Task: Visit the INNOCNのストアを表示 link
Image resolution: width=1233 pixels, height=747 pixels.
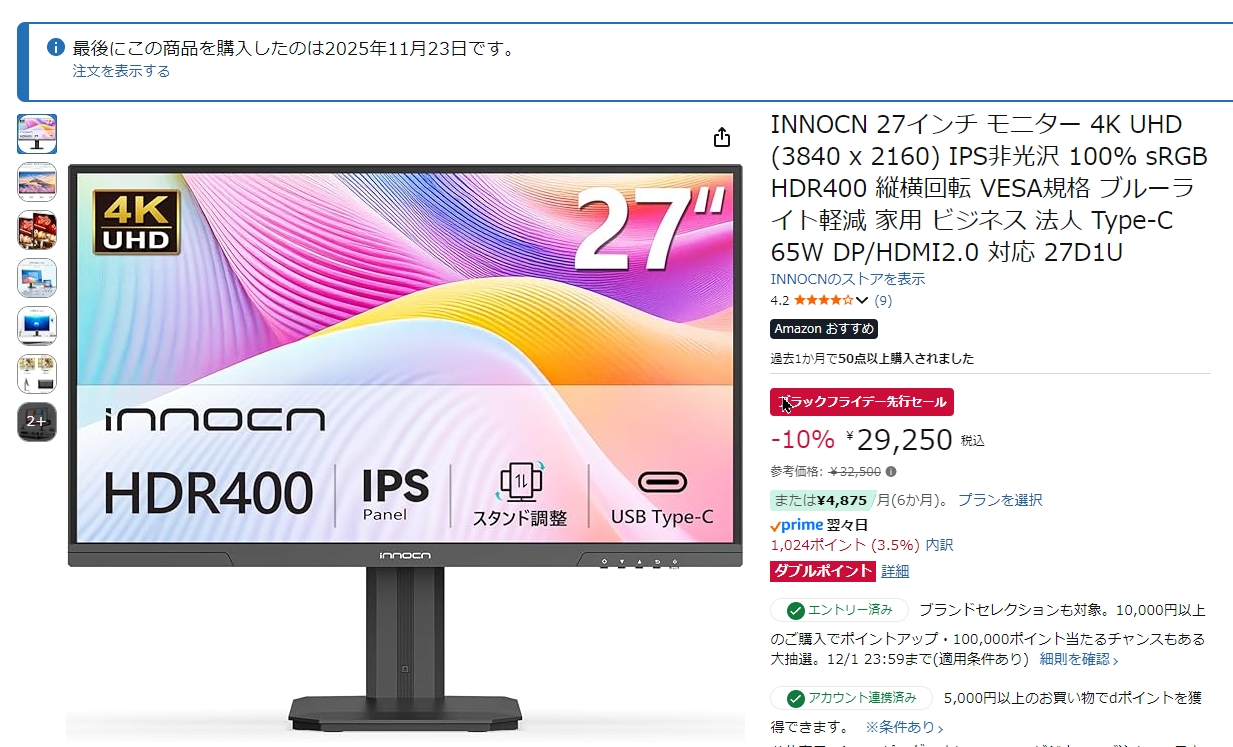Action: (x=847, y=279)
